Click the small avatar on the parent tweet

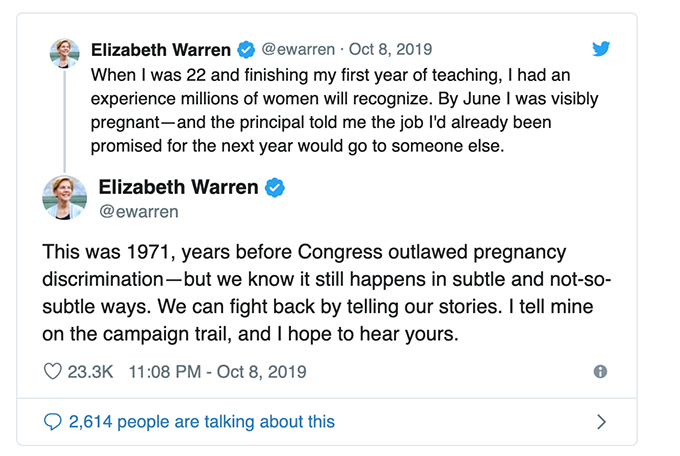64,53
